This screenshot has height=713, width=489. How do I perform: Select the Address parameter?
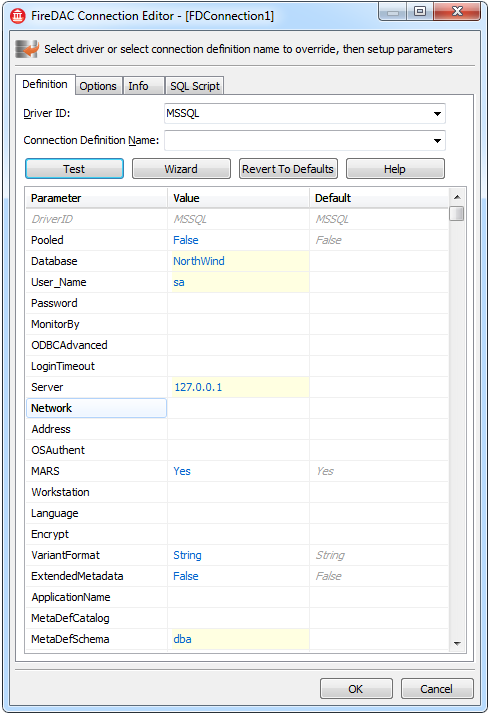[x=96, y=429]
